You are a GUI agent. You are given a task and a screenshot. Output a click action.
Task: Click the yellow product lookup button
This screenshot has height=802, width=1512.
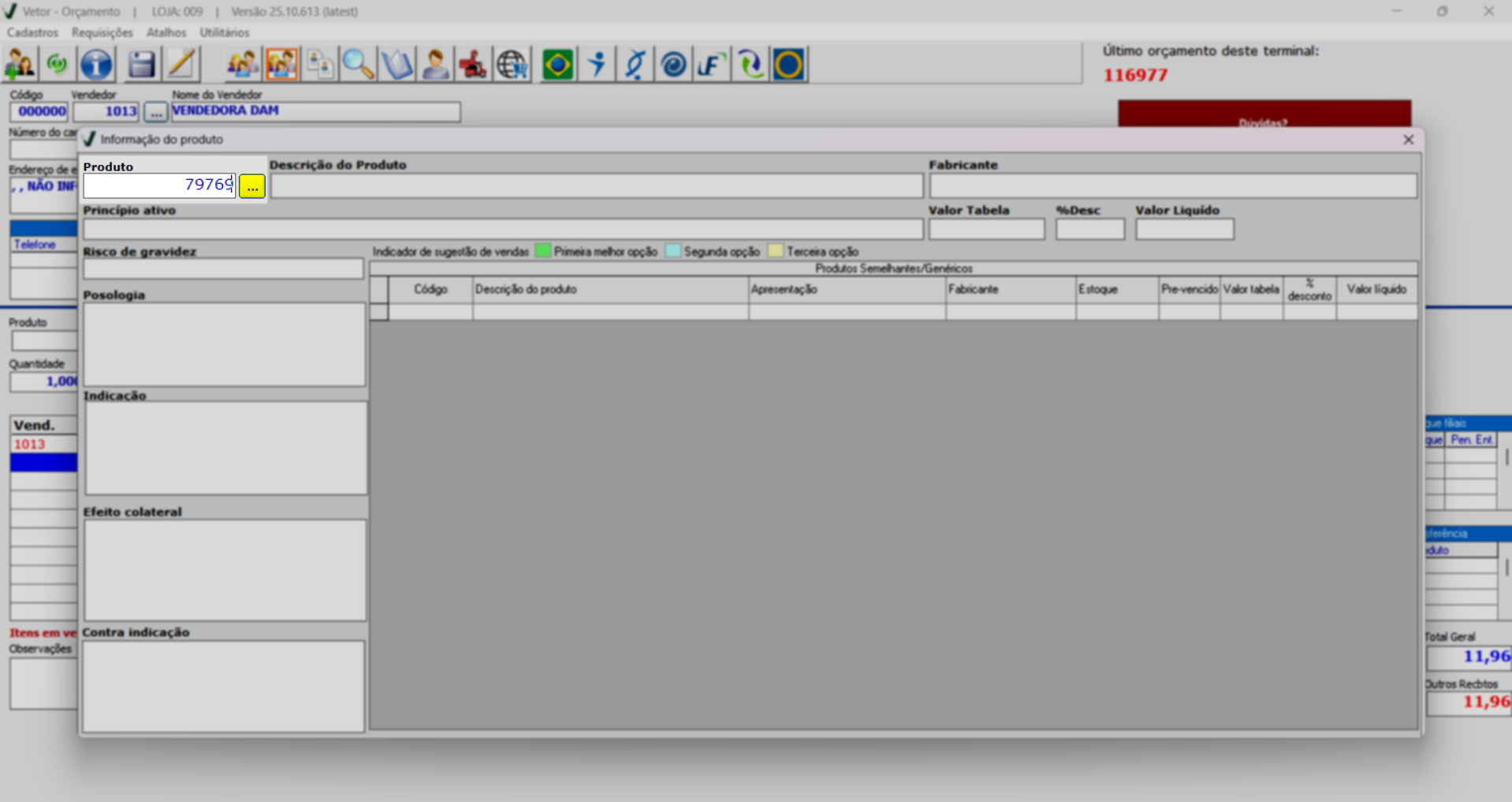click(x=252, y=187)
